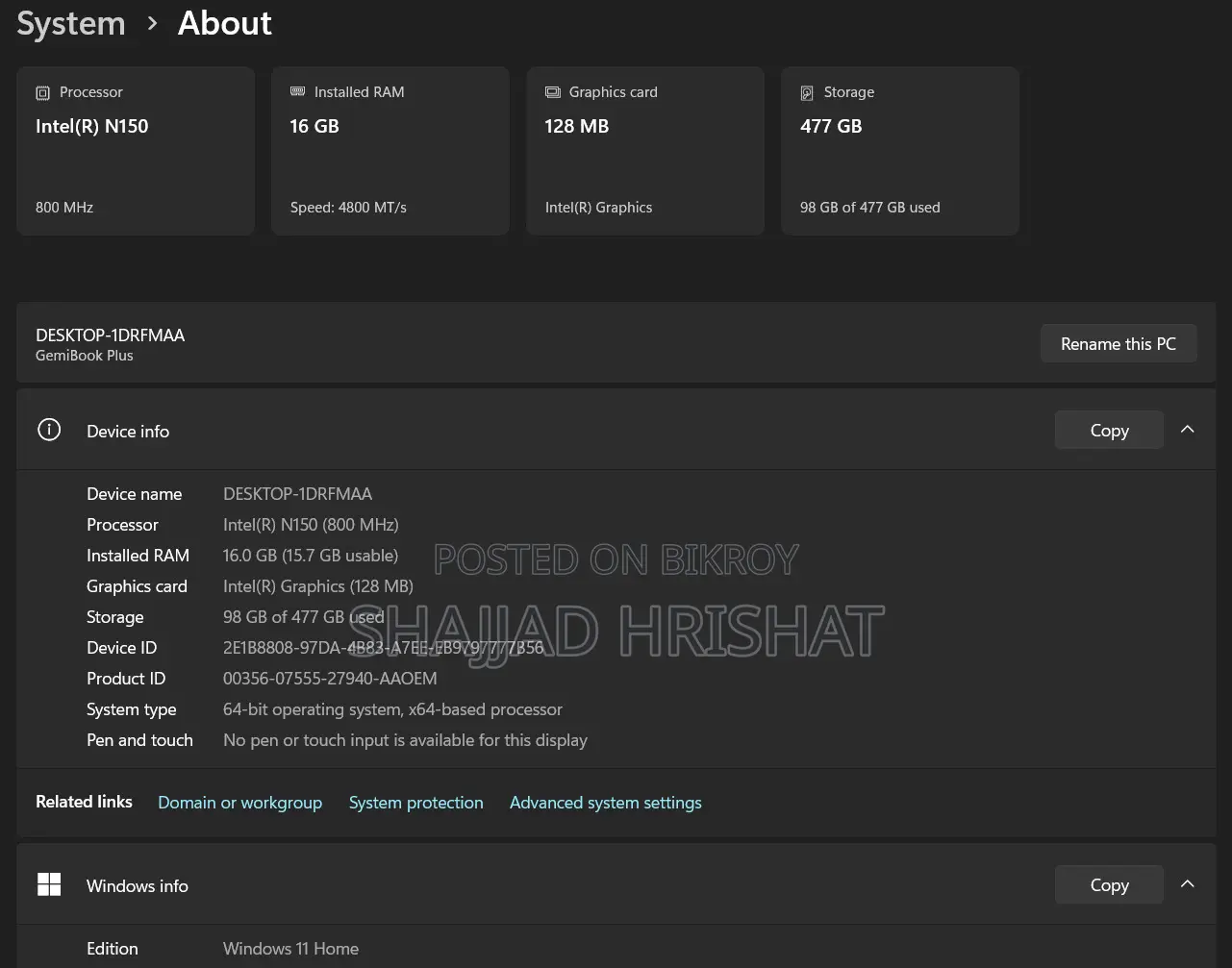Viewport: 1232px width, 968px height.
Task: Open Domain or workgroup link
Action: (x=239, y=803)
